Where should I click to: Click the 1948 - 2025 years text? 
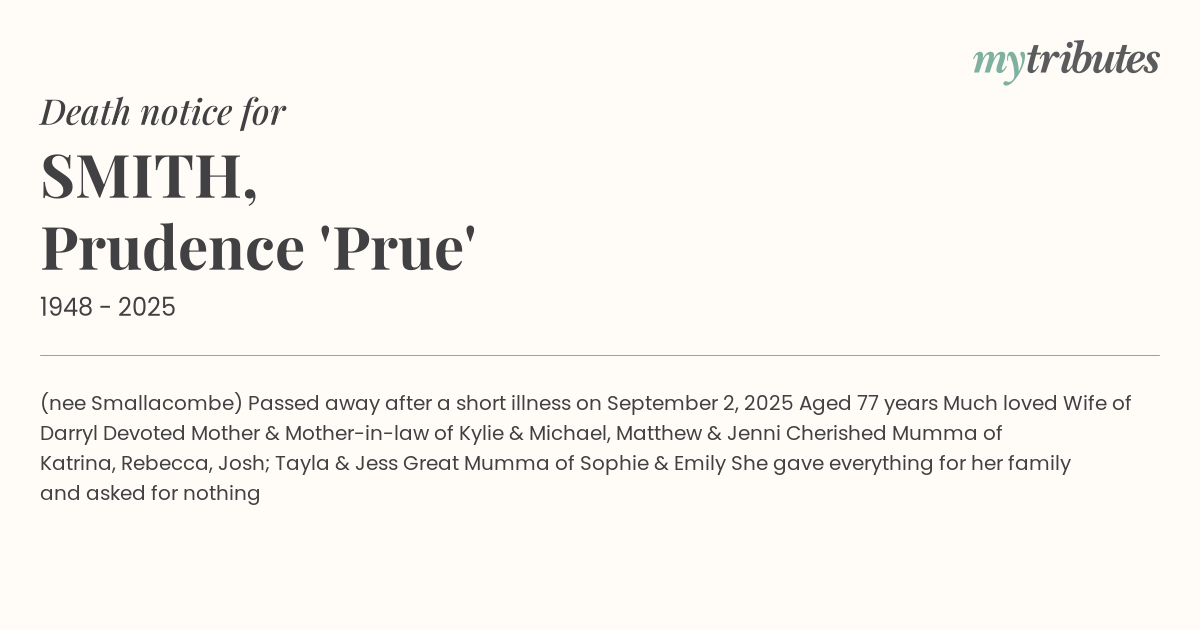coord(108,307)
